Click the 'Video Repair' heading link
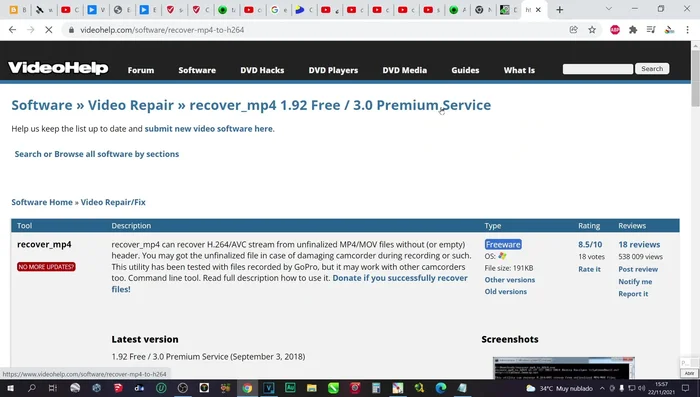700x397 pixels. 130,105
